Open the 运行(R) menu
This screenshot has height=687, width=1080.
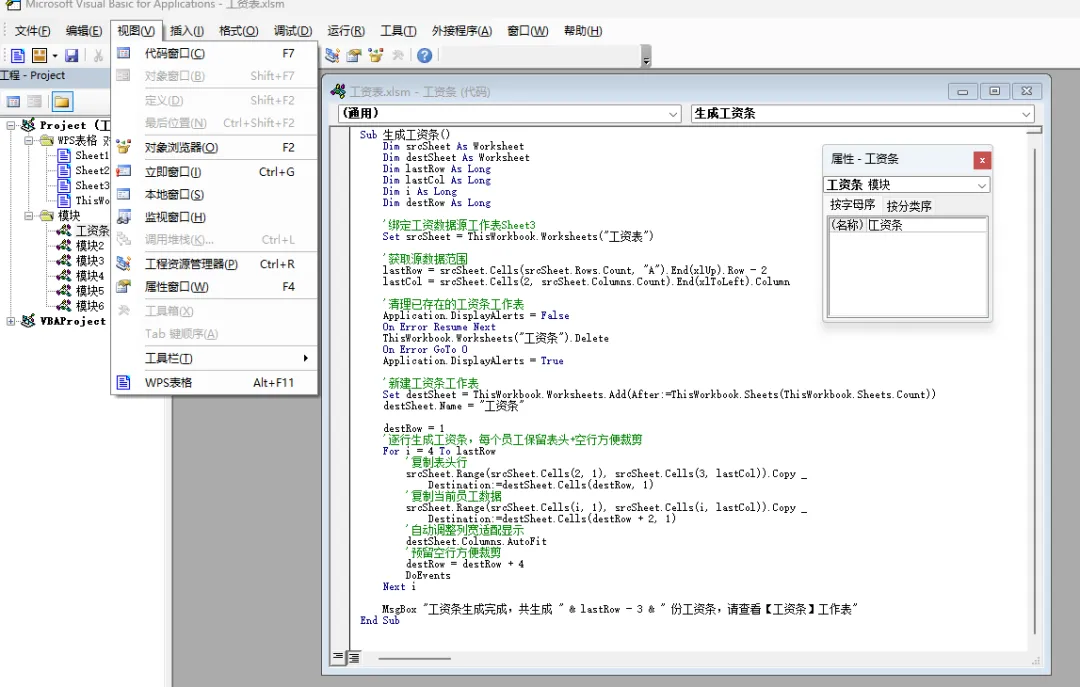(346, 31)
